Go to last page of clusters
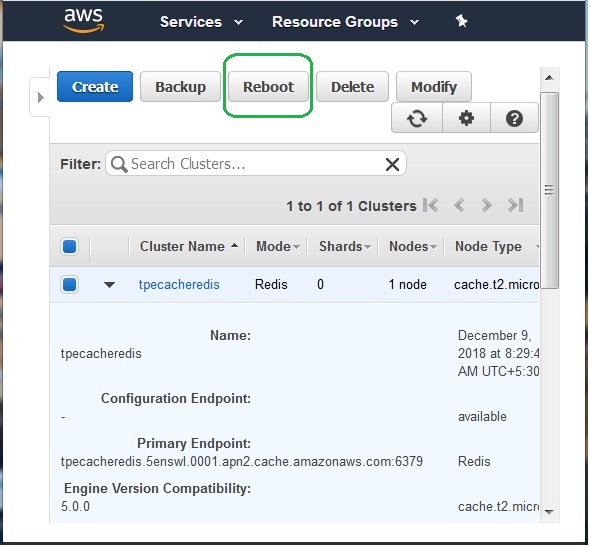 tap(515, 206)
